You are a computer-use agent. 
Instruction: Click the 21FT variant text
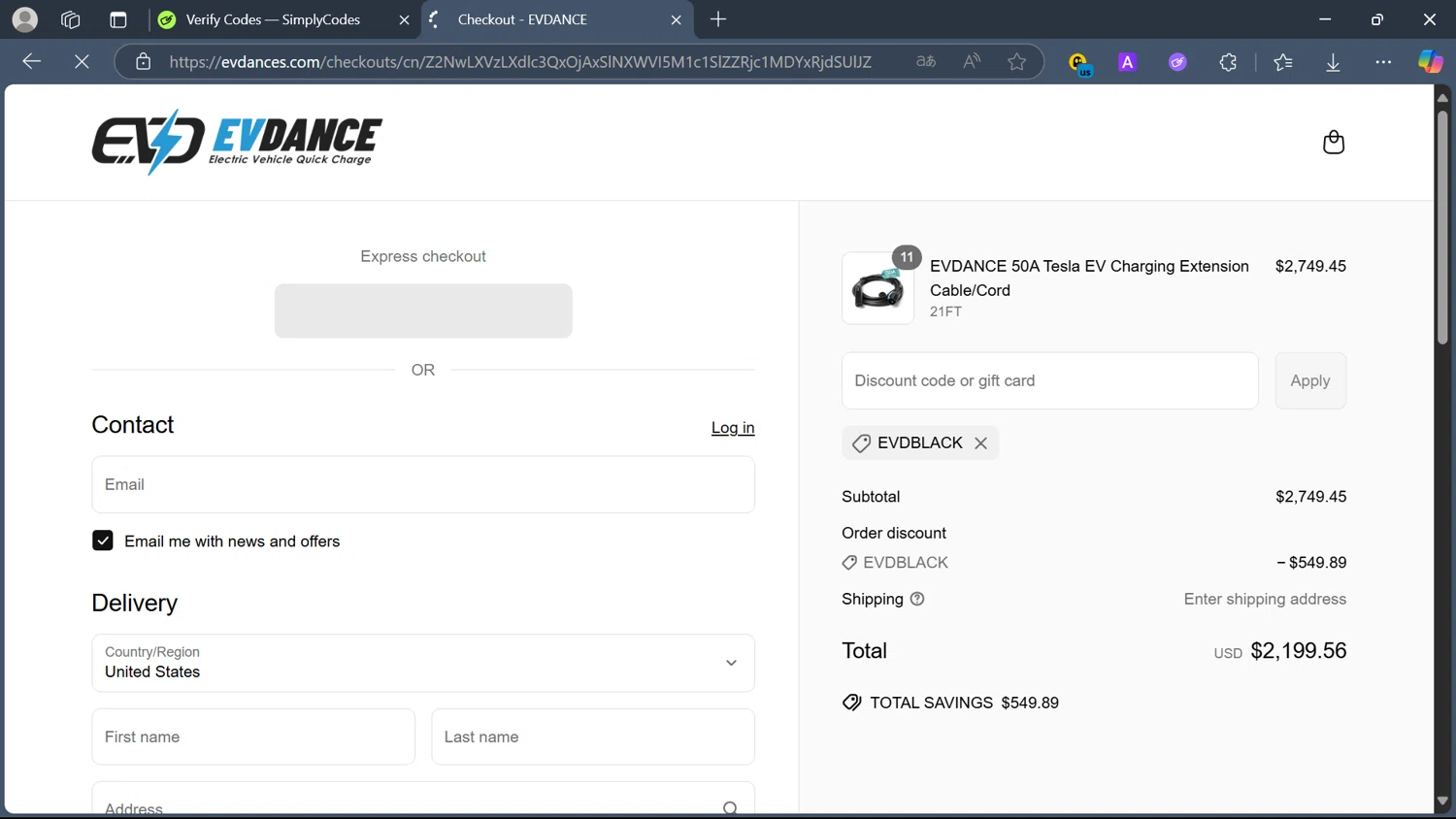click(945, 311)
